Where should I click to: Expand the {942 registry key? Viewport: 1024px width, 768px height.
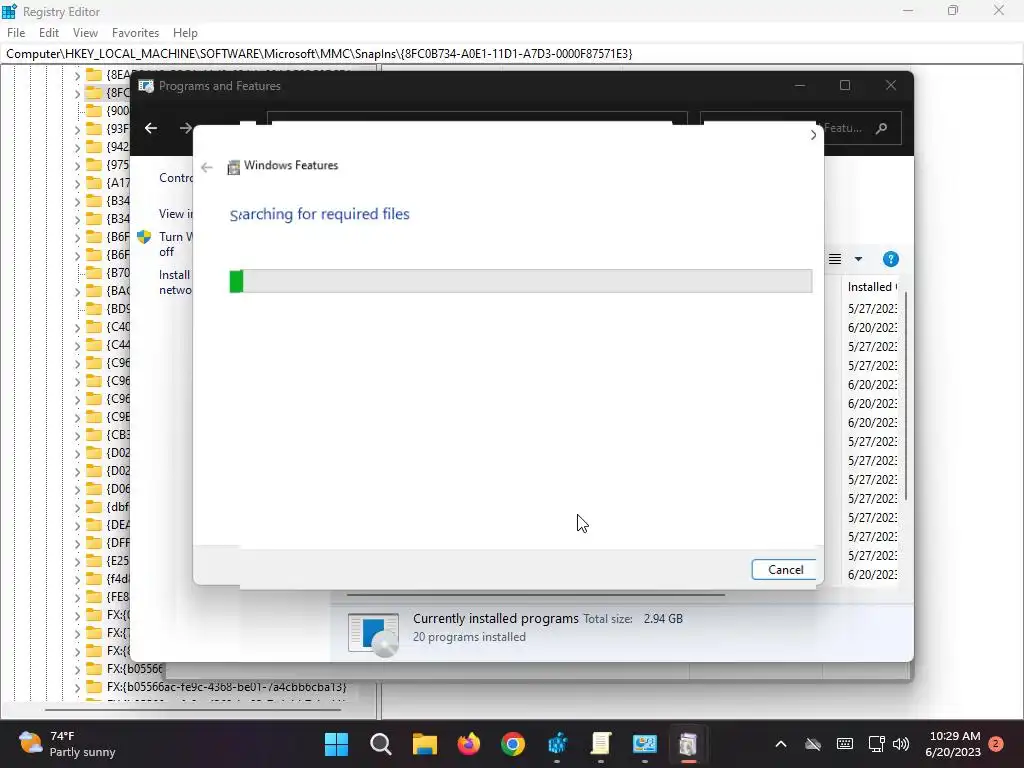[77, 147]
